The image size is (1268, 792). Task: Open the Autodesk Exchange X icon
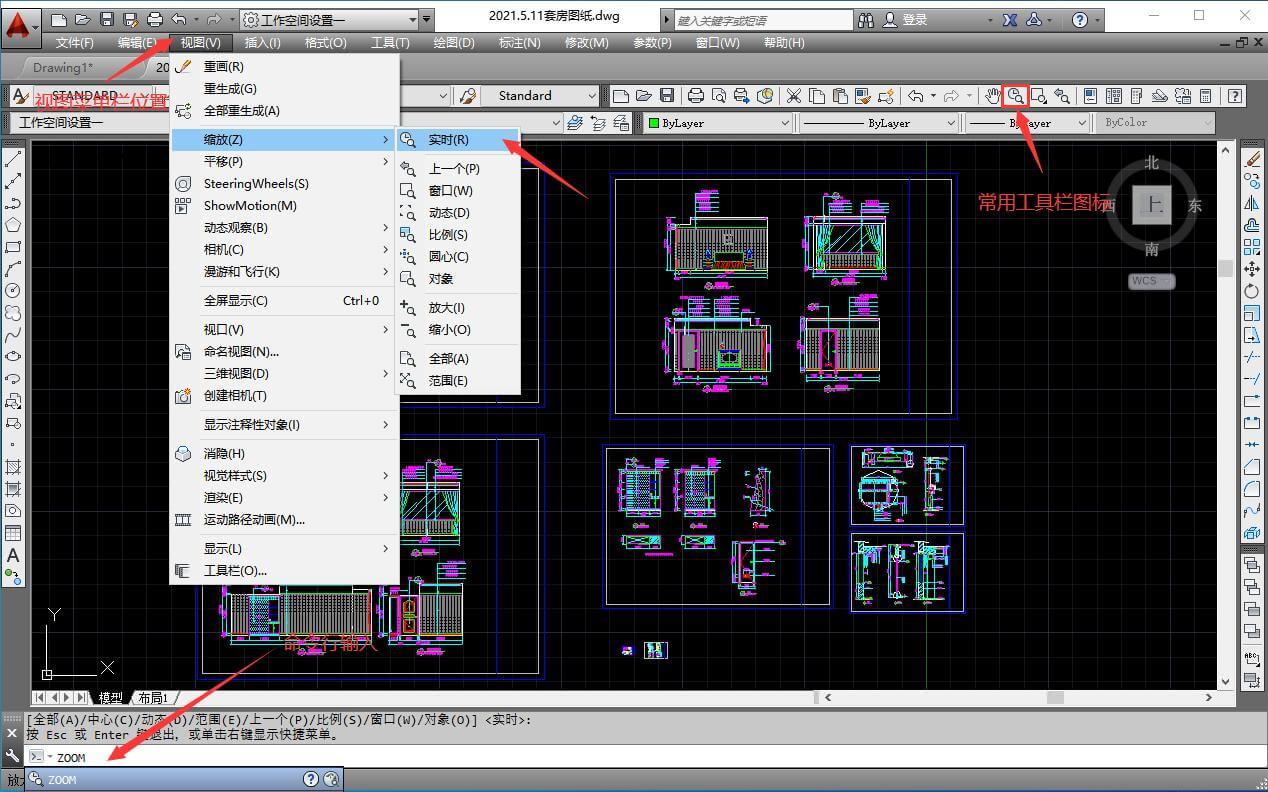(x=1010, y=19)
